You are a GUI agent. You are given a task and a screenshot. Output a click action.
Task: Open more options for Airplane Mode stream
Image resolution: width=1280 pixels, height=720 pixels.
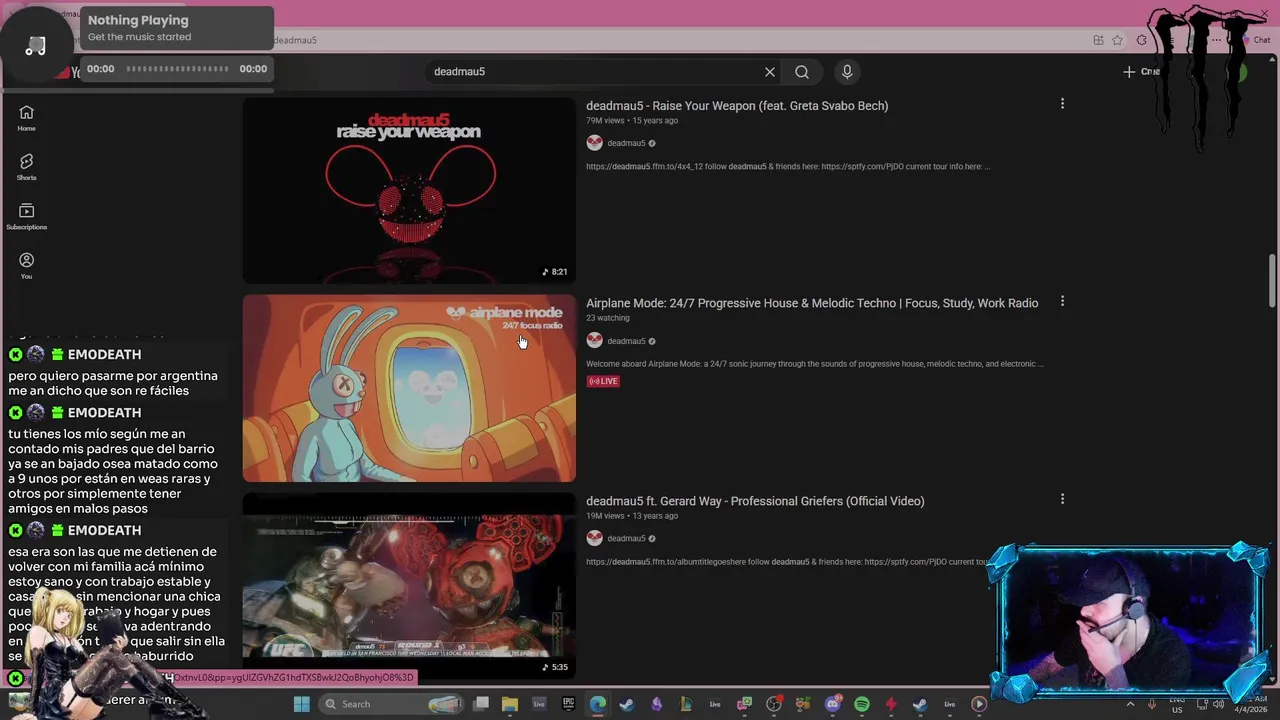[x=1062, y=301]
